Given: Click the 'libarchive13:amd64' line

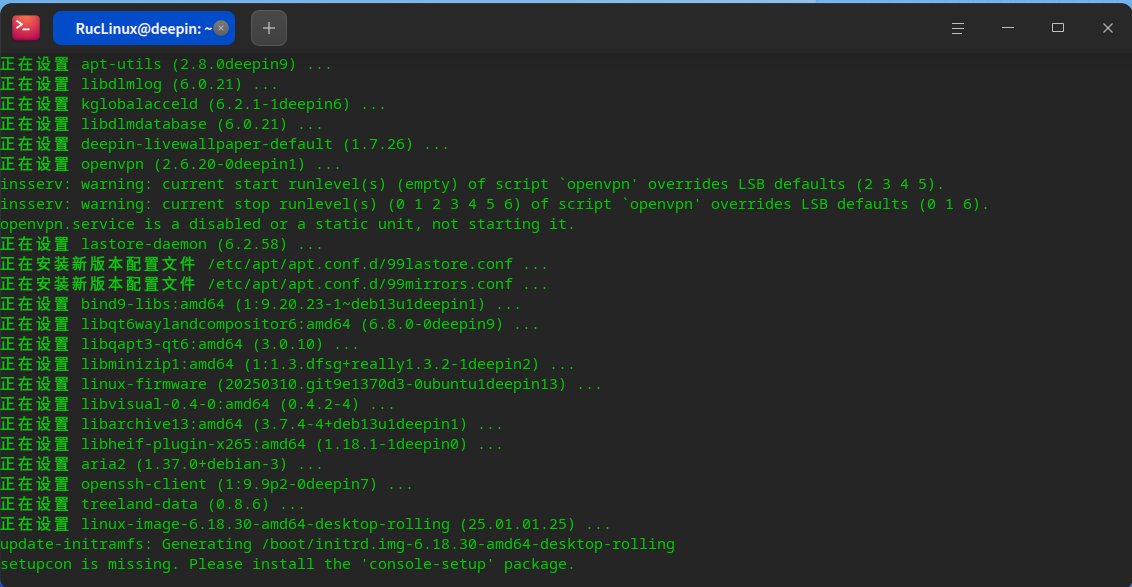Looking at the screenshot, I should click(251, 425).
